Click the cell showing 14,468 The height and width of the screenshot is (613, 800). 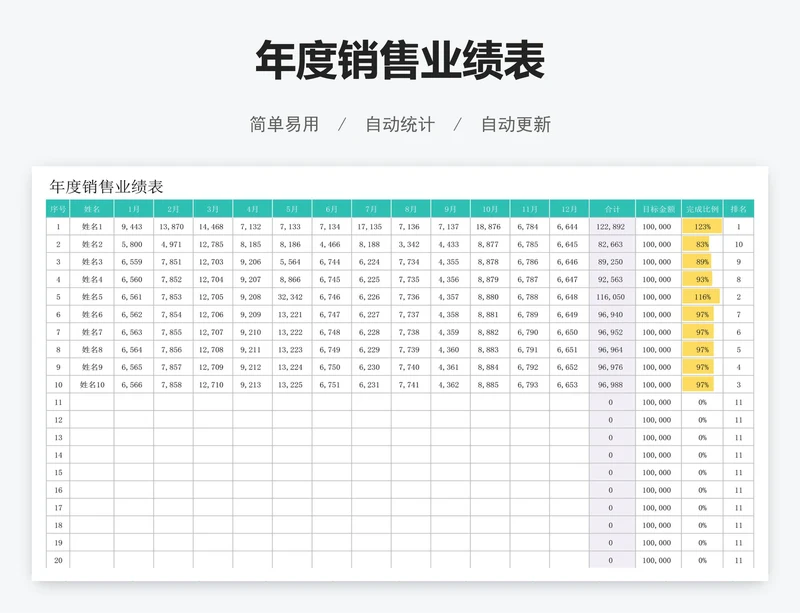[x=211, y=227]
